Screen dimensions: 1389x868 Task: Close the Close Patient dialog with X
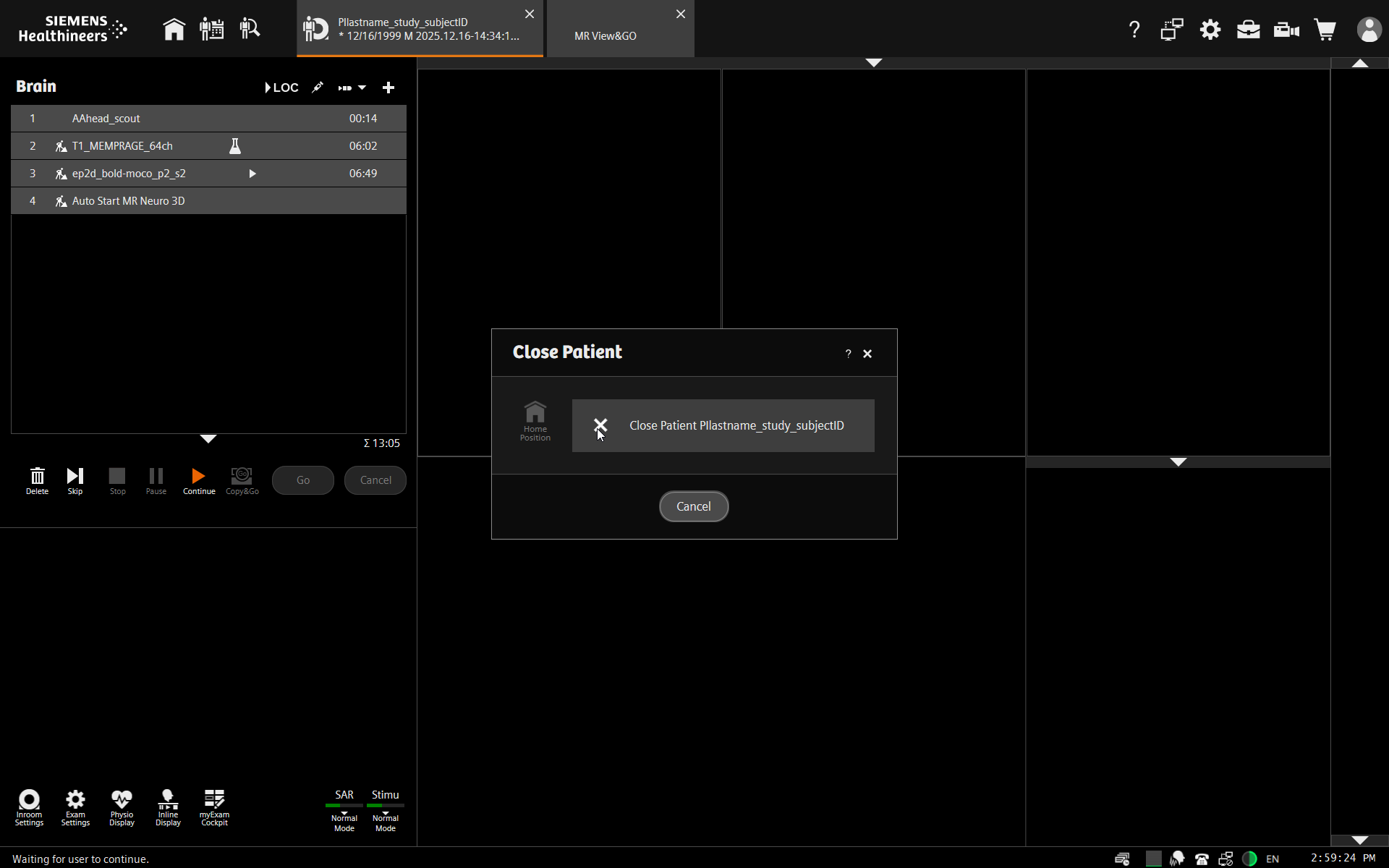[867, 354]
